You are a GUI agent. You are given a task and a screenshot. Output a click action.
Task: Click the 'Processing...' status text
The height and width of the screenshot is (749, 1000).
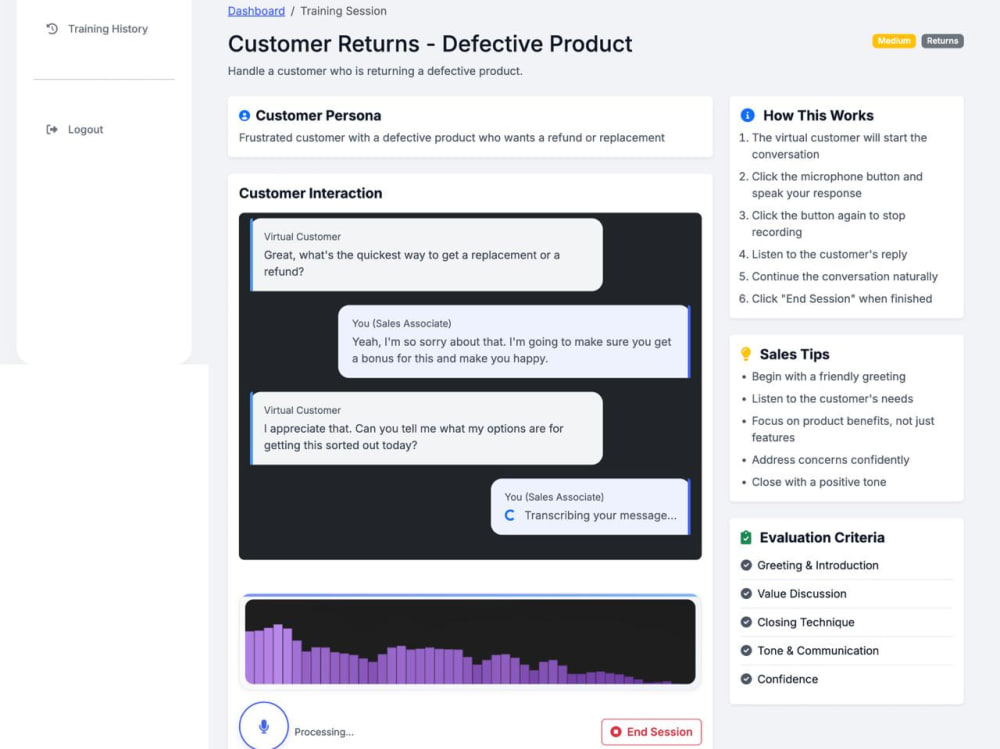pyautogui.click(x=324, y=732)
